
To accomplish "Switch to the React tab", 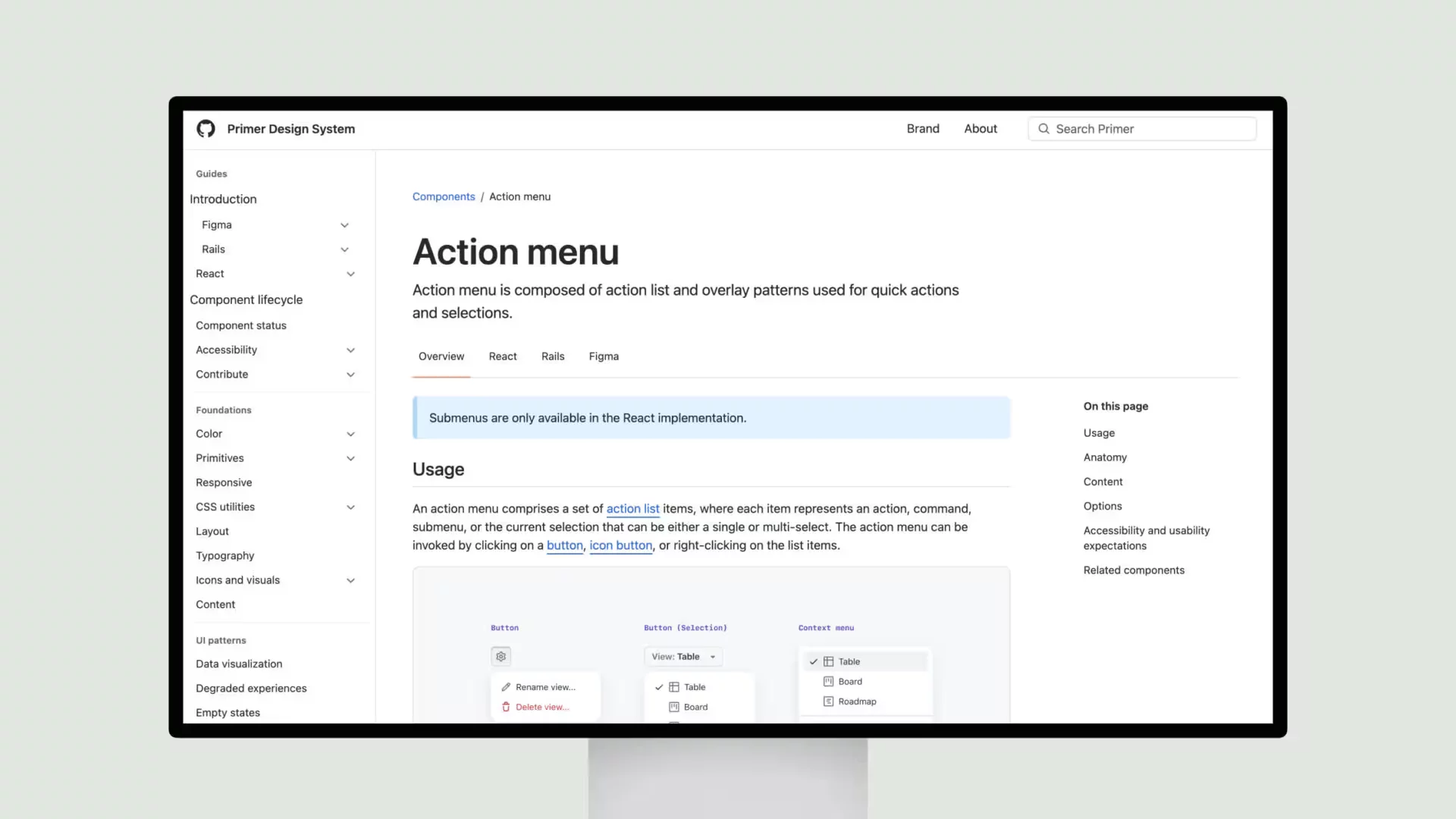I will 503,356.
